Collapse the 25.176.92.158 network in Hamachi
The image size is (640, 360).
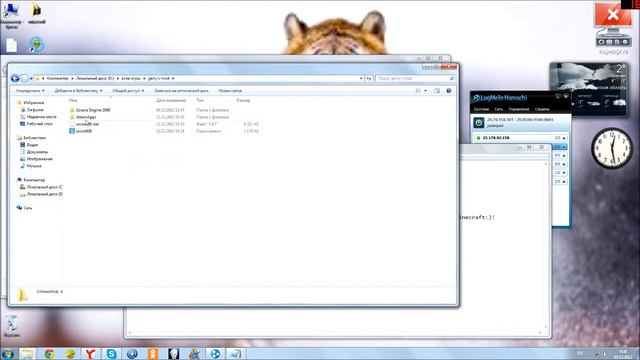(564, 138)
